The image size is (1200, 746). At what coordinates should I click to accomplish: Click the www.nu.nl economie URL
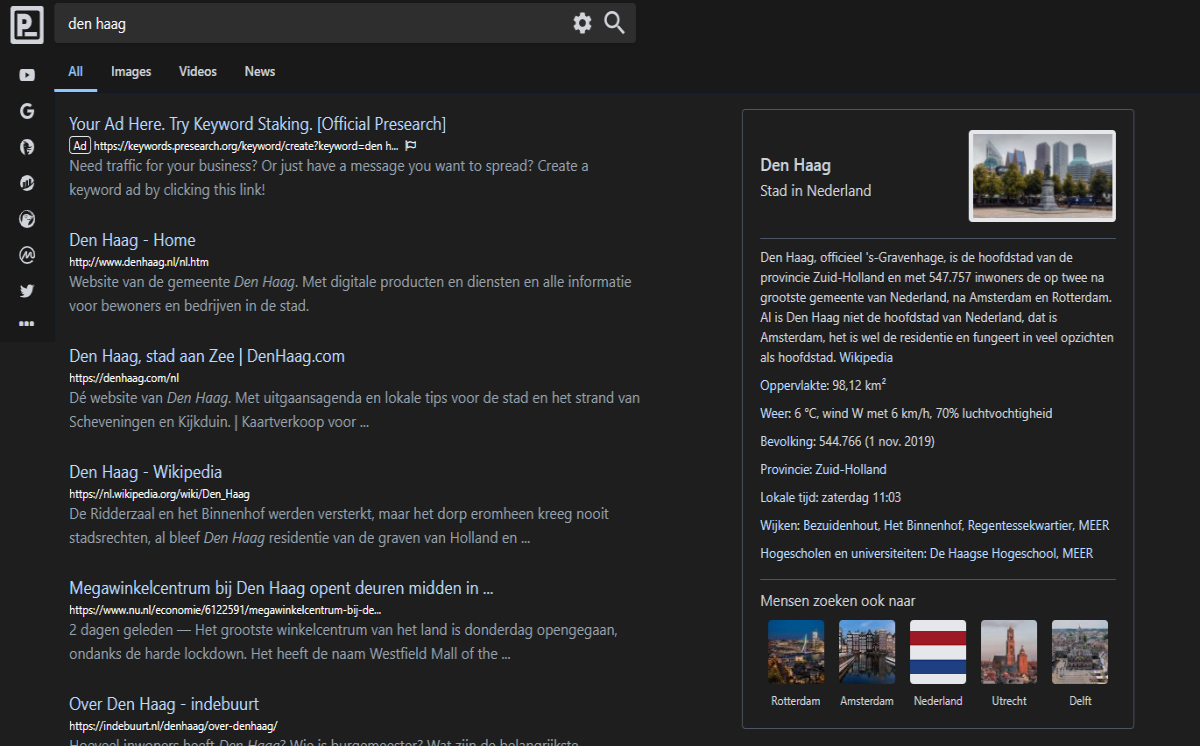[x=225, y=610]
